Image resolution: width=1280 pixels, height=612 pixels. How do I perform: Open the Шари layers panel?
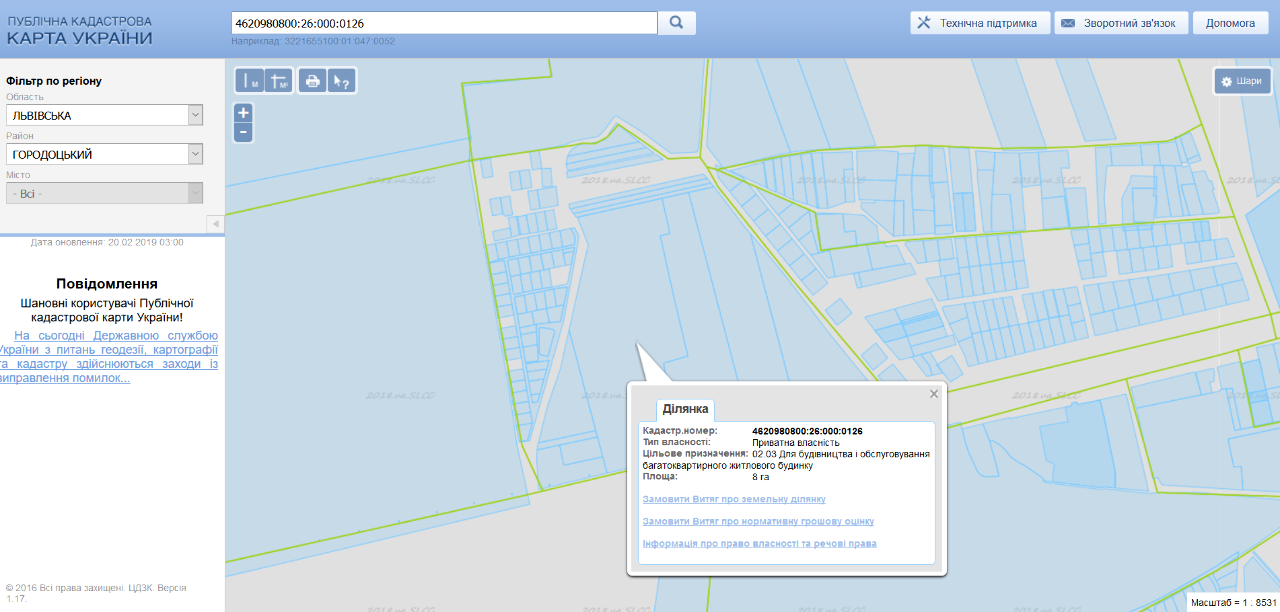pos(1241,82)
